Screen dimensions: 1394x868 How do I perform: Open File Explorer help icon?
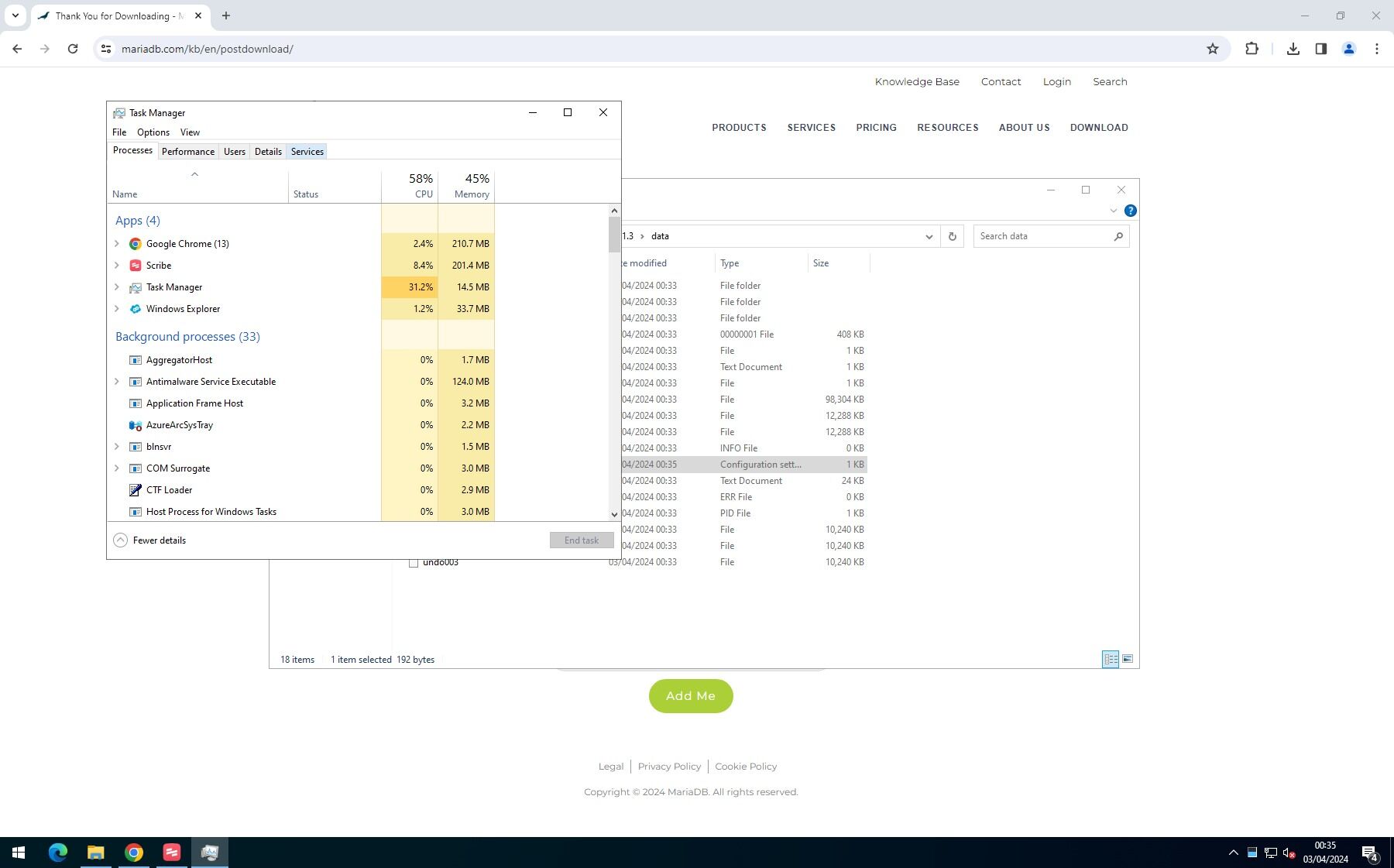pyautogui.click(x=1130, y=211)
